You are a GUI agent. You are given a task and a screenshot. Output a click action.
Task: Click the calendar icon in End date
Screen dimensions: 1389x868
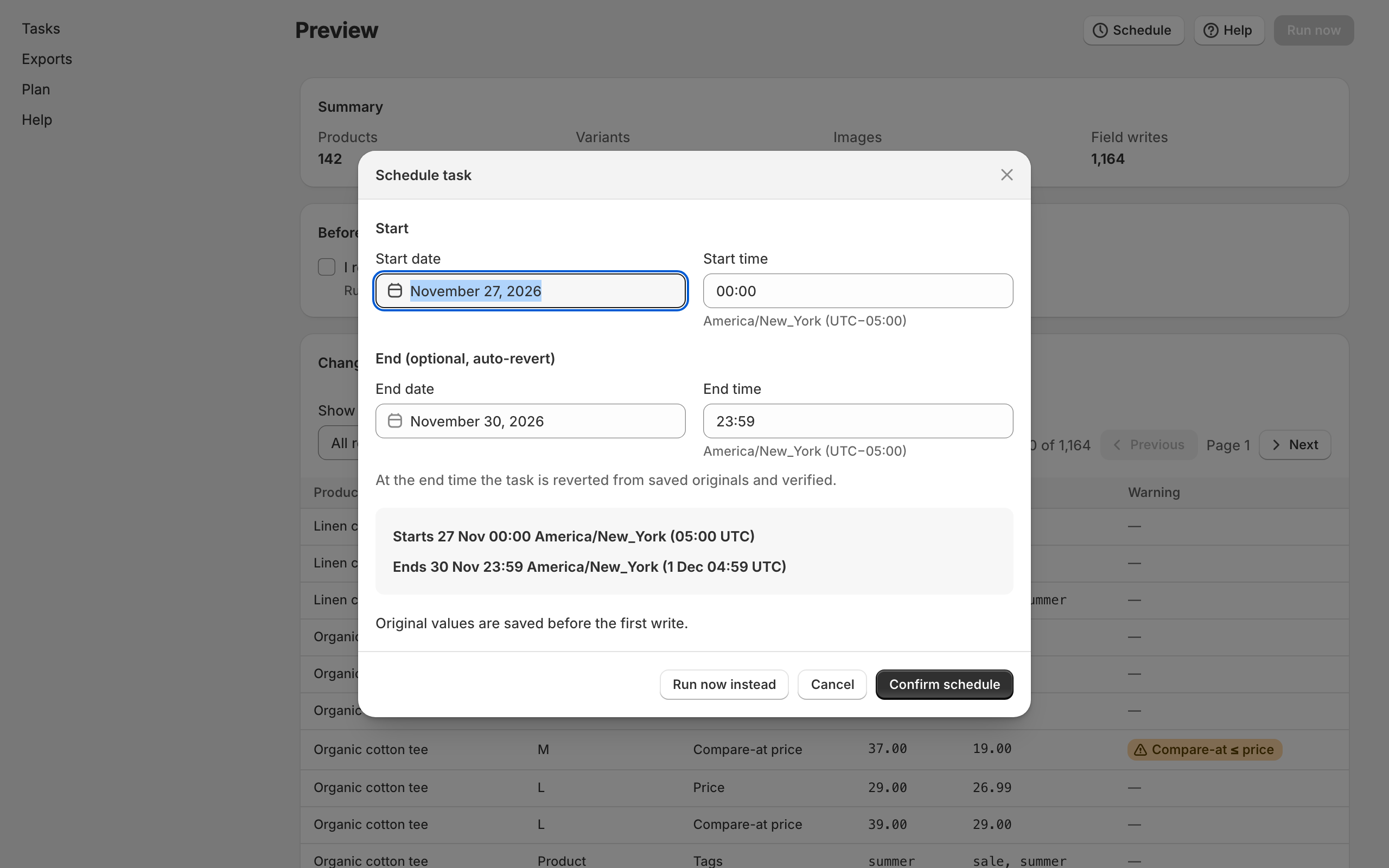tap(395, 421)
